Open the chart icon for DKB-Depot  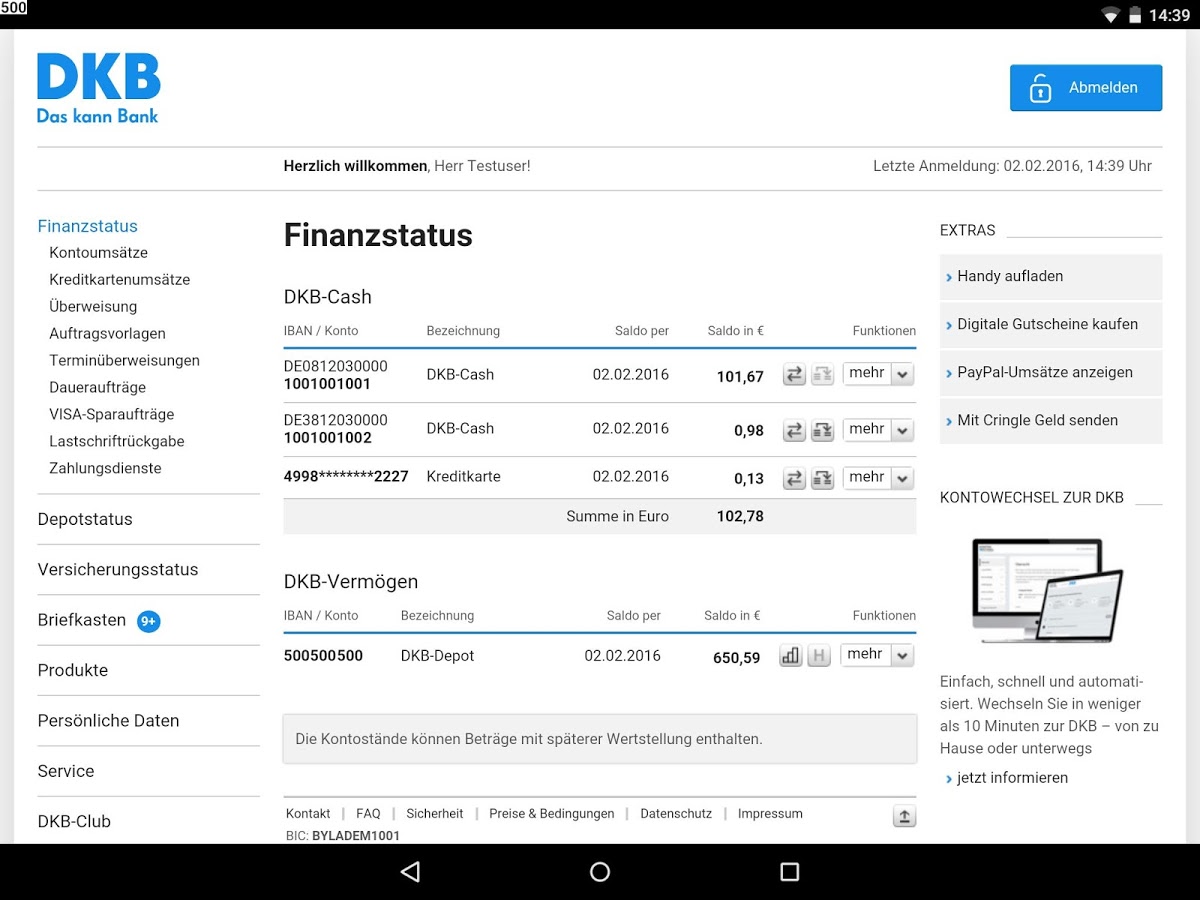pyautogui.click(x=791, y=656)
